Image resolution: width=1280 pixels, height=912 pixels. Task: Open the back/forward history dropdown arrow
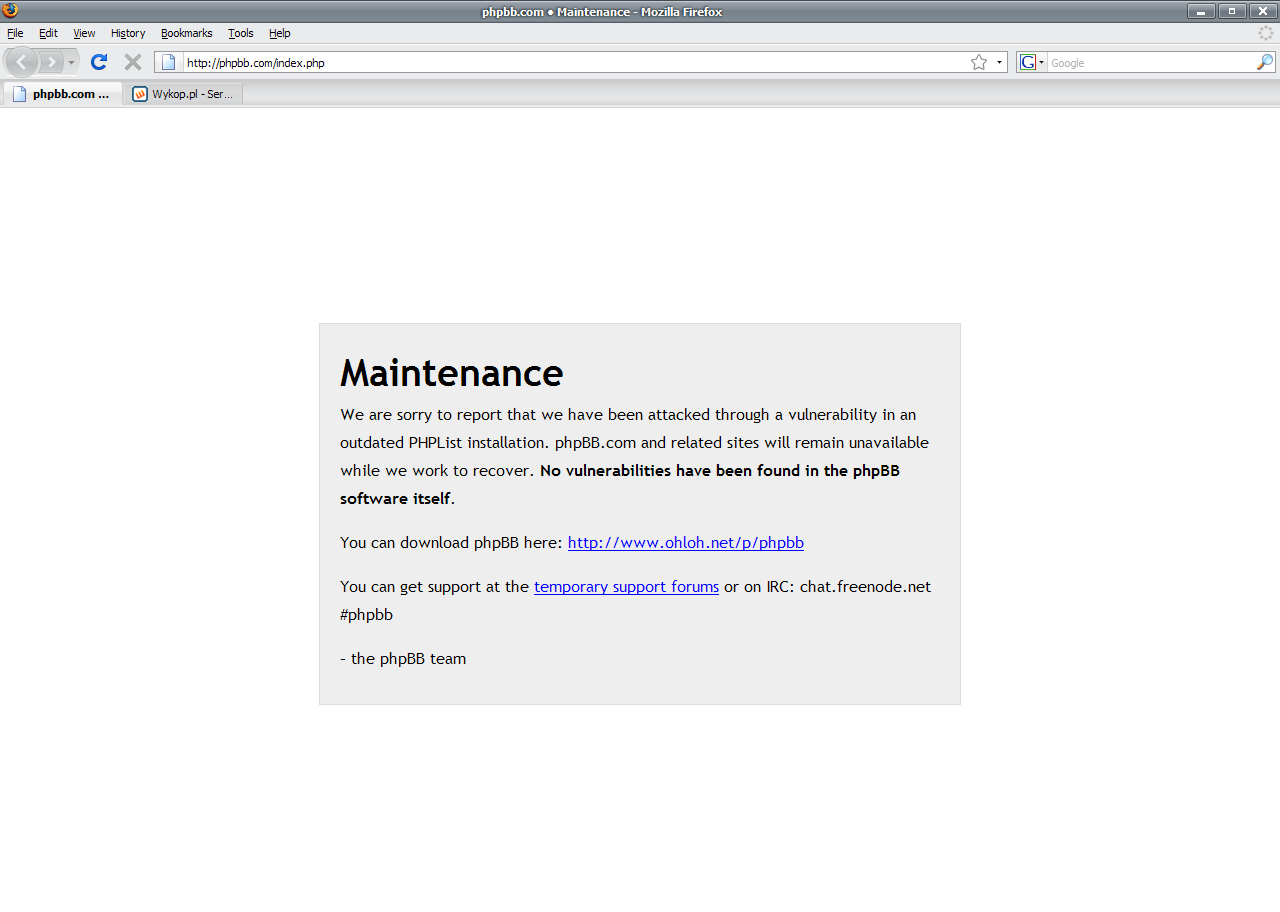pyautogui.click(x=71, y=63)
